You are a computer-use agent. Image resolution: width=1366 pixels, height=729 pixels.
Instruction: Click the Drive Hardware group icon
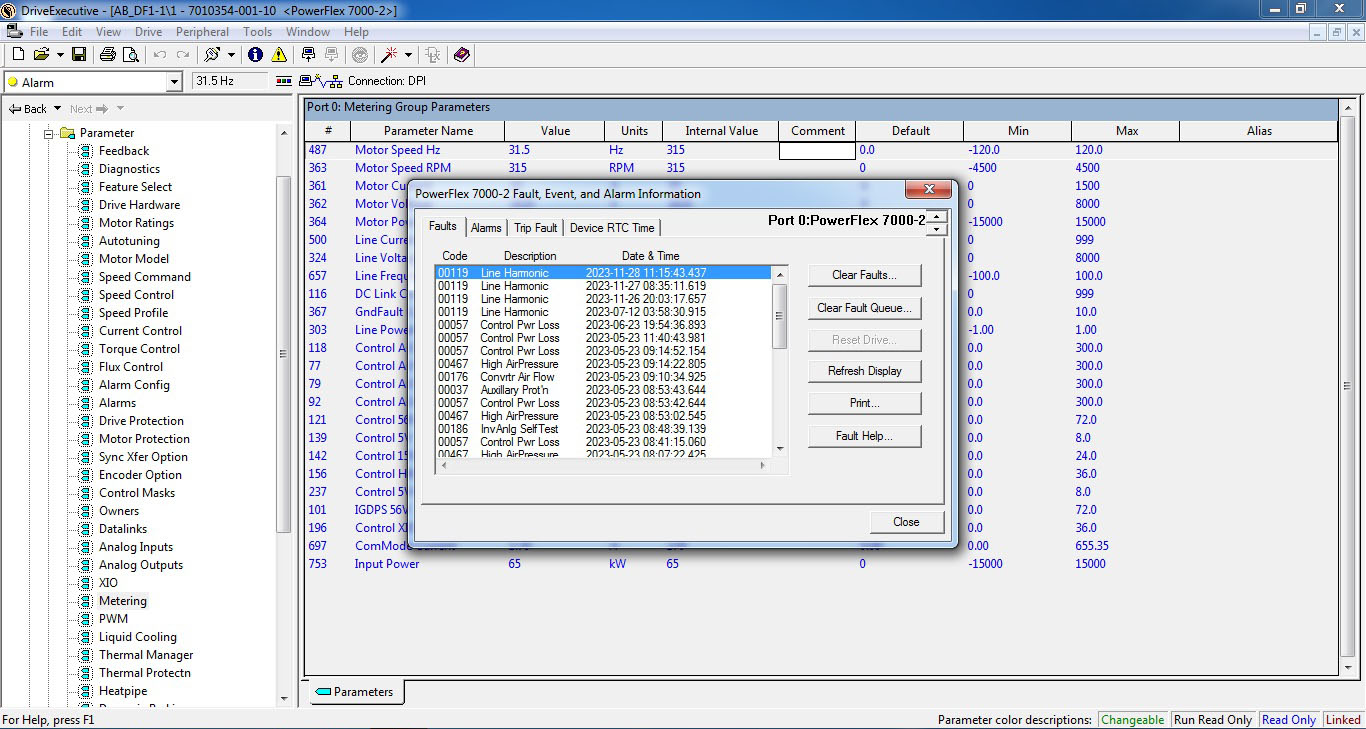[x=86, y=205]
